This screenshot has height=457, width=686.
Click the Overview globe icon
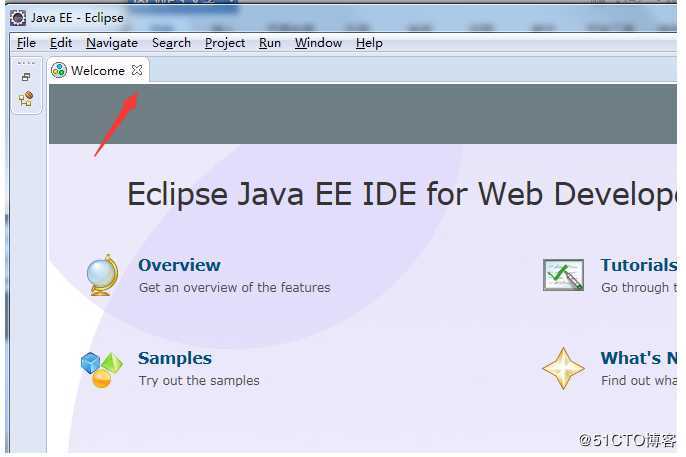pyautogui.click(x=102, y=275)
